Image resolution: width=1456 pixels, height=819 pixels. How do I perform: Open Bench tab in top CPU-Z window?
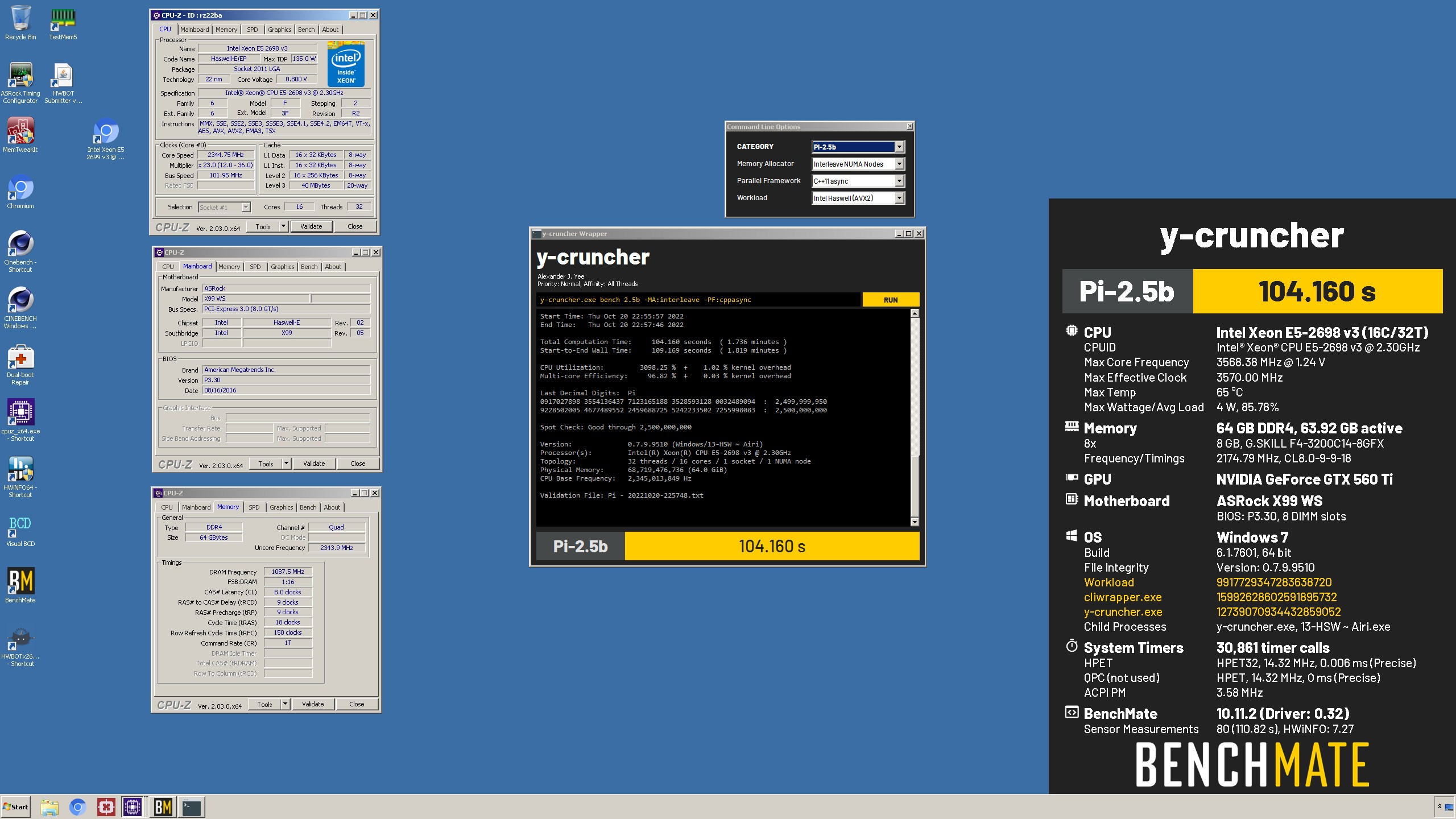point(306,30)
